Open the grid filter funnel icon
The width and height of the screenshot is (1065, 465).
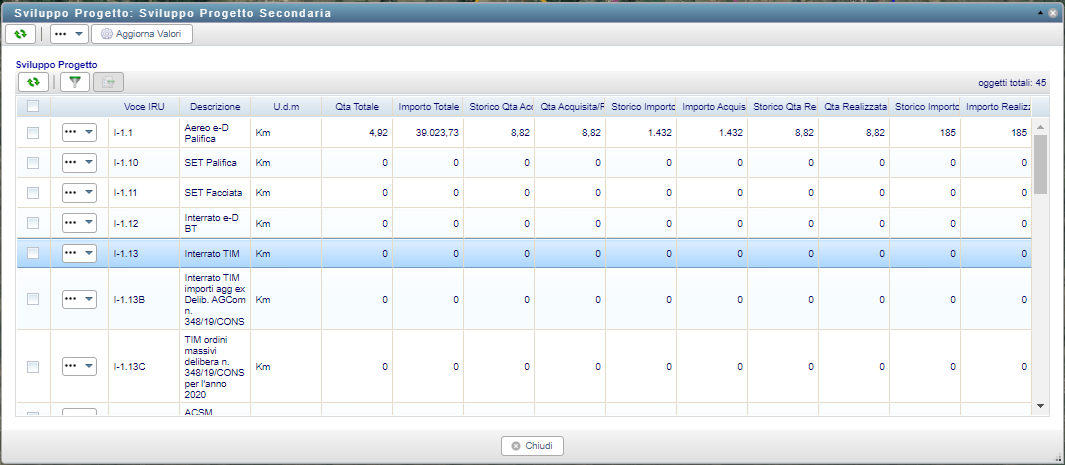74,82
